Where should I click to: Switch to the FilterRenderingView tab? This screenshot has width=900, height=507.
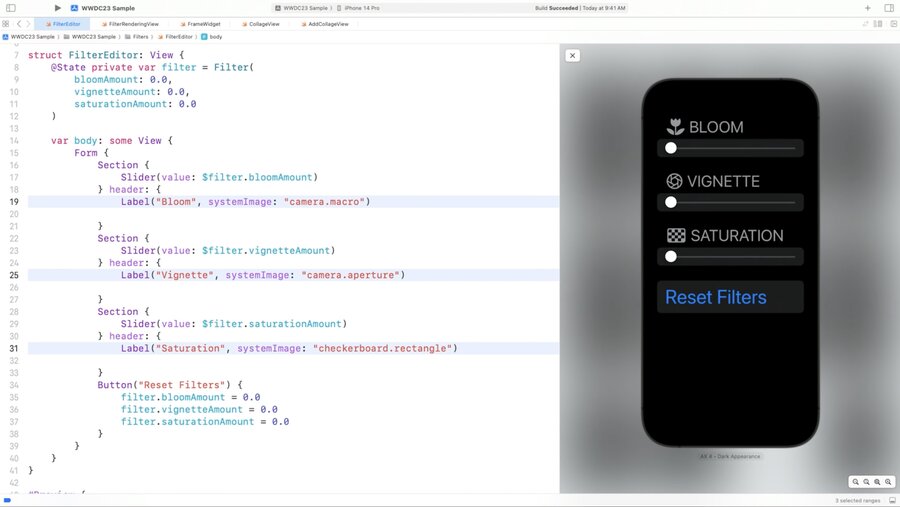[x=130, y=24]
